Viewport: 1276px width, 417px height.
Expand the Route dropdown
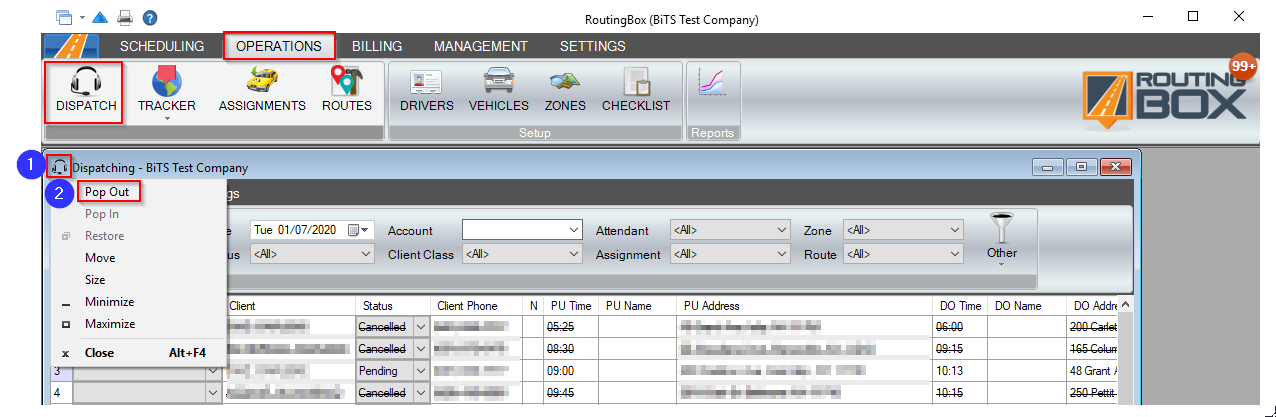coord(955,254)
